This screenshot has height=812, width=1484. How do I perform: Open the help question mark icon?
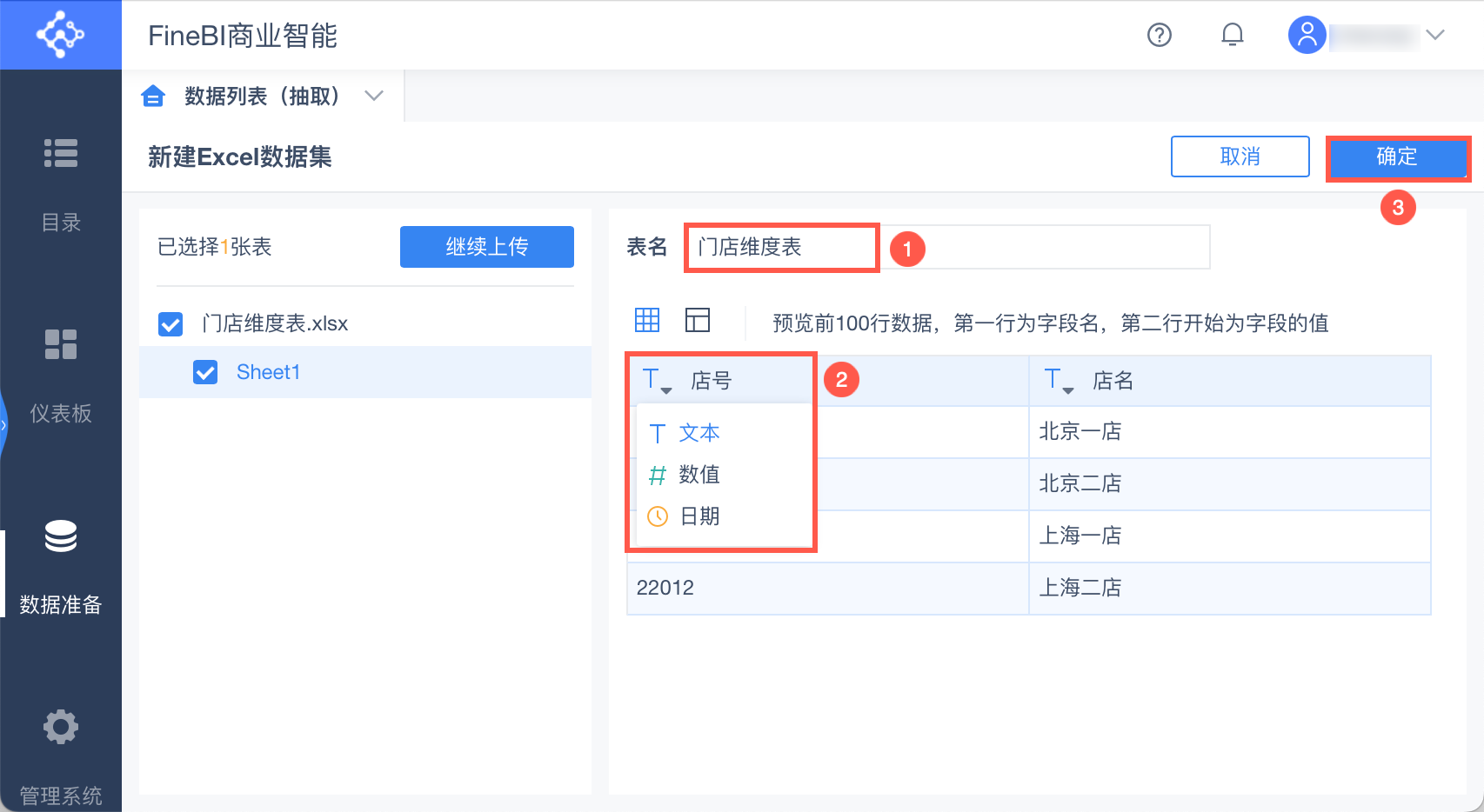(1160, 35)
